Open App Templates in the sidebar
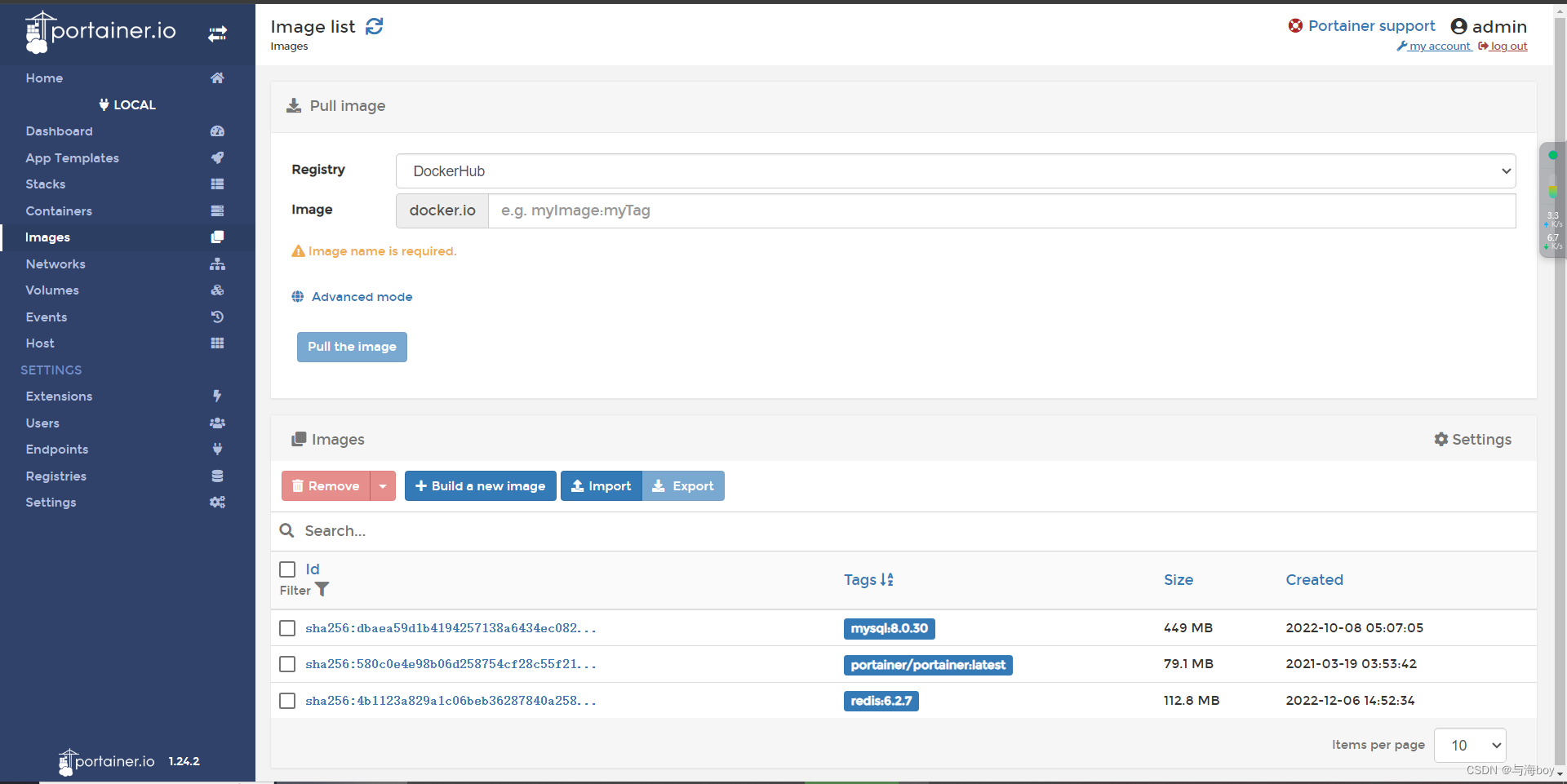This screenshot has width=1567, height=784. 72,158
